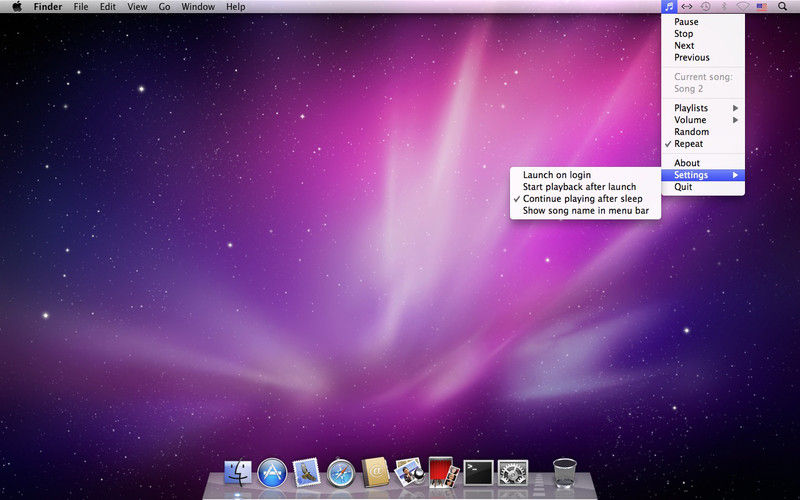Open the View menu

[x=137, y=7]
